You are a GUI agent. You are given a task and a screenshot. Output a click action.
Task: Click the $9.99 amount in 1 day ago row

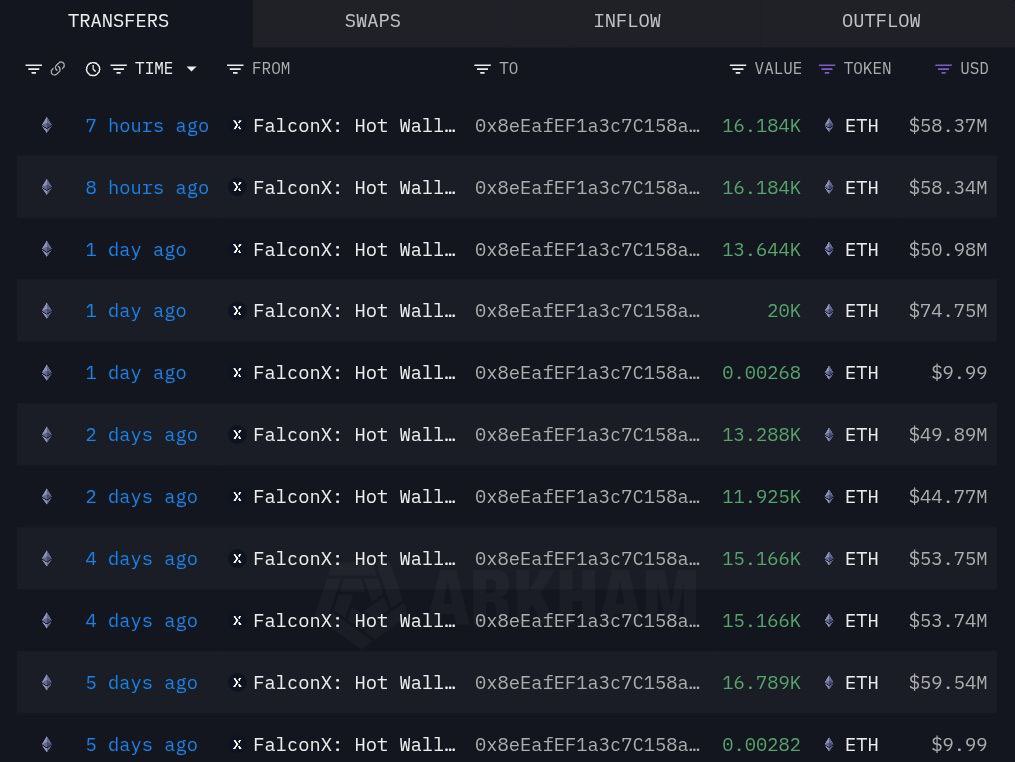pyautogui.click(x=959, y=373)
